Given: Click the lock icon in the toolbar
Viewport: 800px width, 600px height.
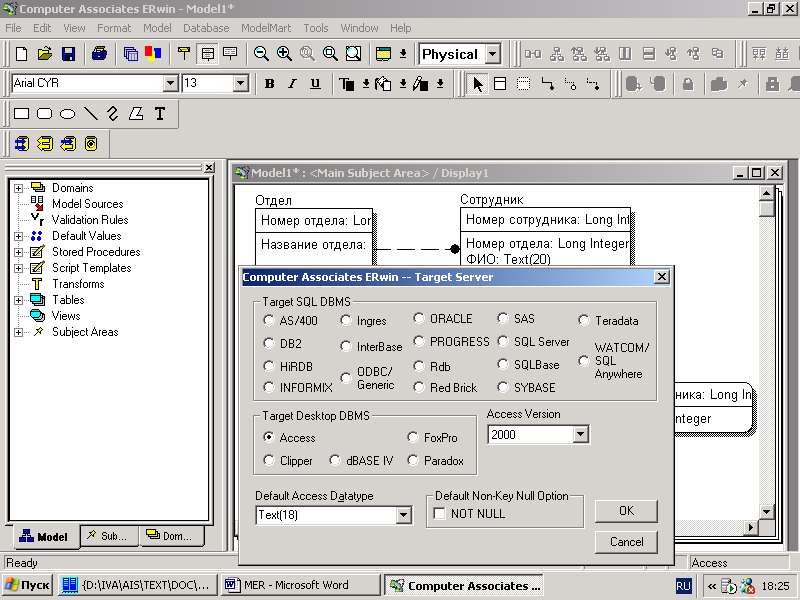Looking at the screenshot, I should 688,84.
